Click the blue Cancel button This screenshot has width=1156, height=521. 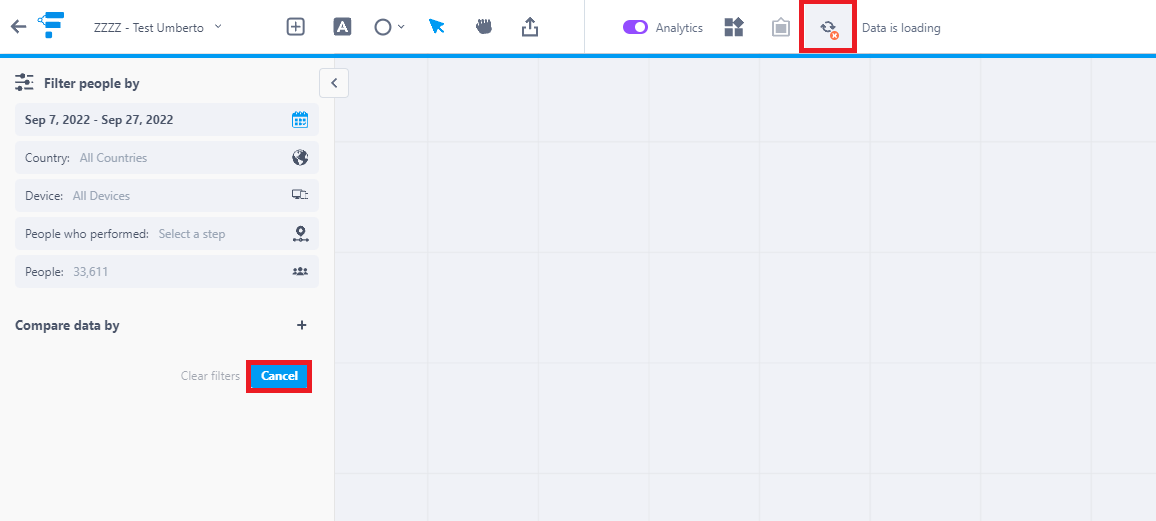point(279,376)
